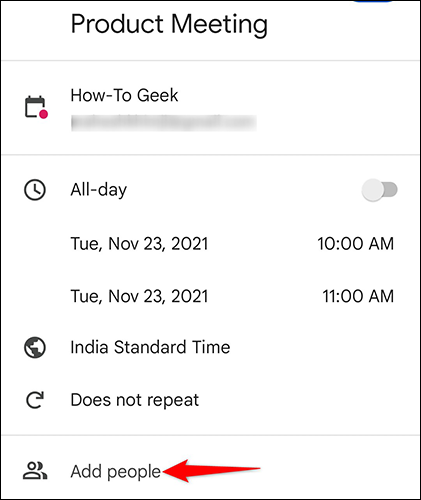Viewport: 421px width, 500px height.
Task: Change the 11:00 AM end time
Action: 358,296
